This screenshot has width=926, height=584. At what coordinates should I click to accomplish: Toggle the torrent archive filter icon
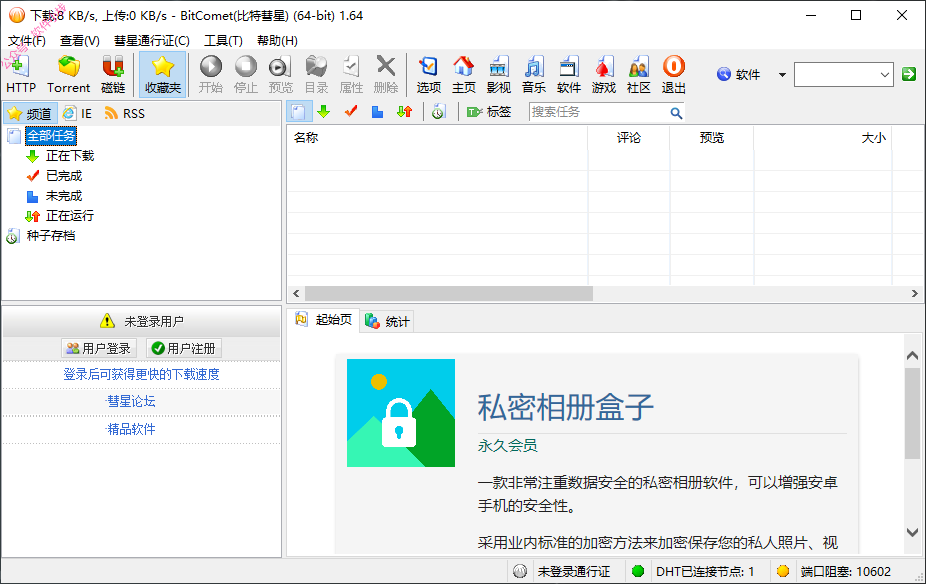coord(438,111)
